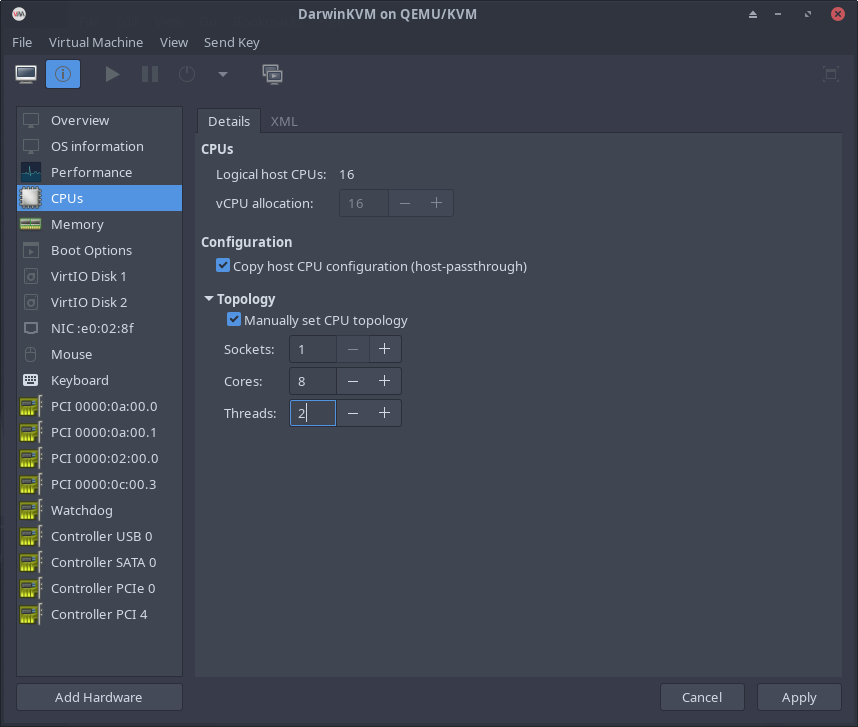
Task: Shut down the virtual machine
Action: pos(187,74)
